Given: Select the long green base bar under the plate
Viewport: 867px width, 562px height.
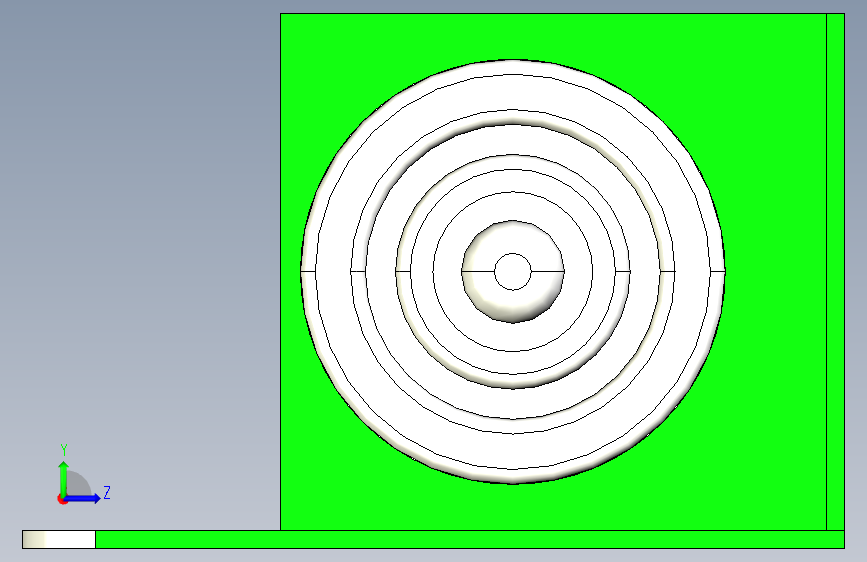Looking at the screenshot, I should pyautogui.click(x=470, y=539).
